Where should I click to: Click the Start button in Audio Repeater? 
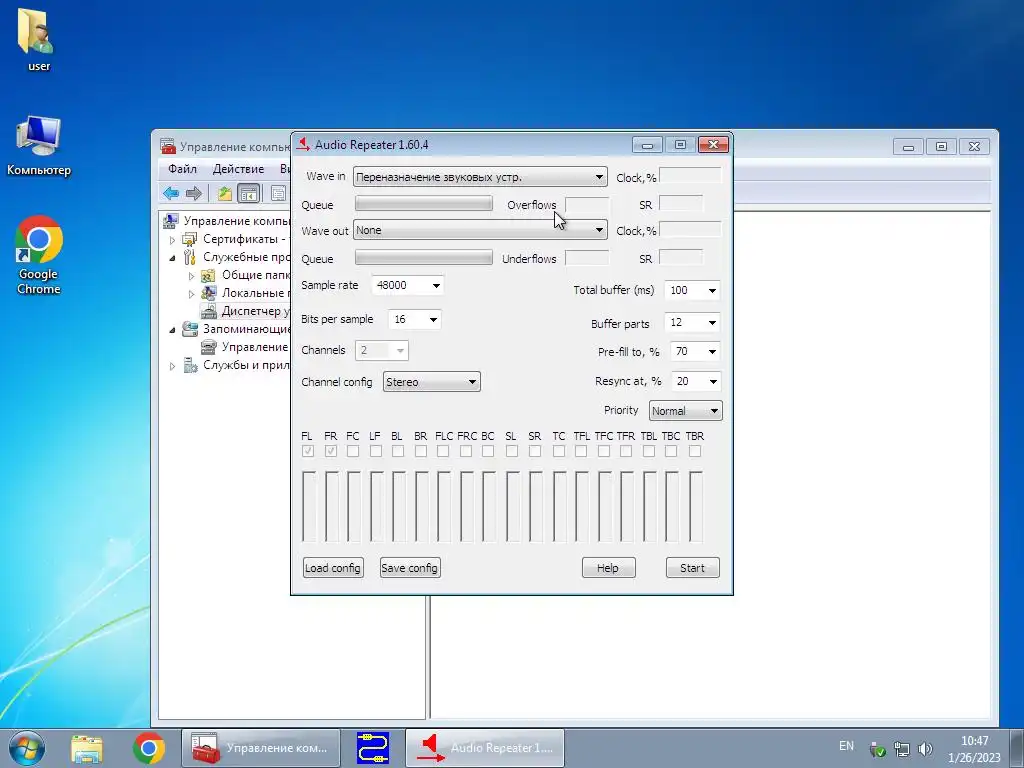tap(692, 568)
